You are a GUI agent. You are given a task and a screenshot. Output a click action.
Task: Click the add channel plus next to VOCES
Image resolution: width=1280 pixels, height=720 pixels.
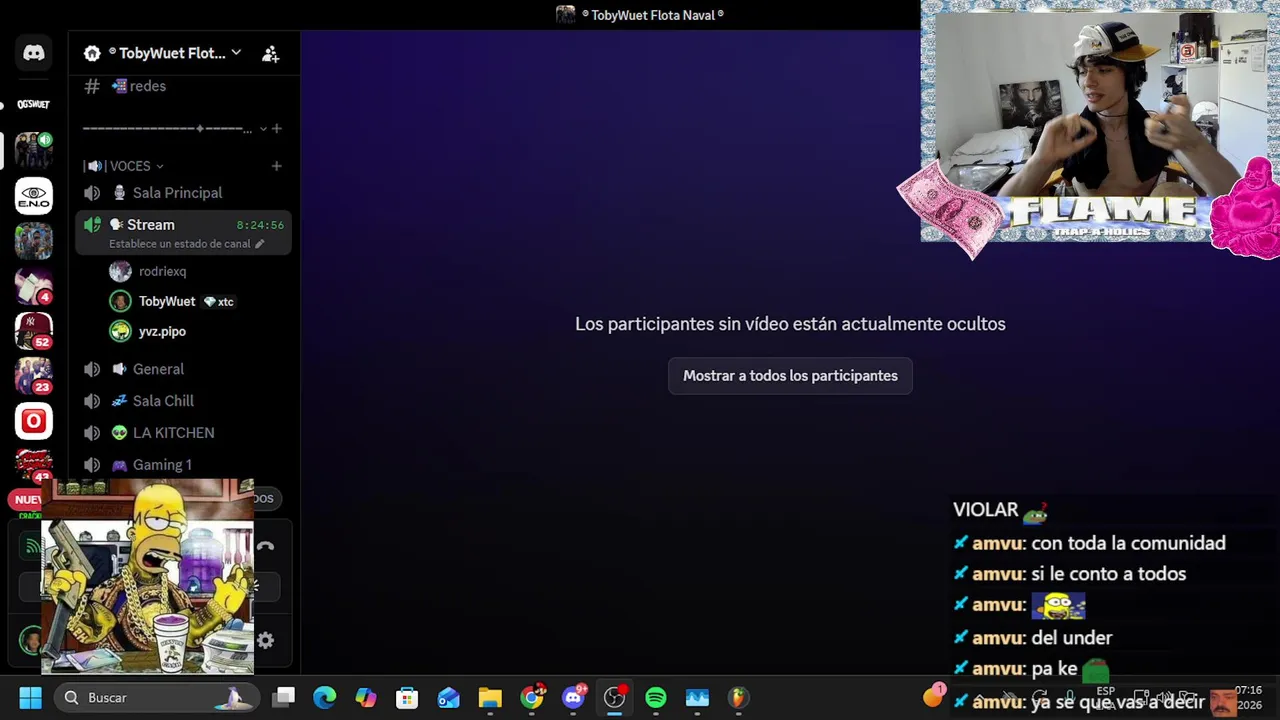tap(276, 166)
